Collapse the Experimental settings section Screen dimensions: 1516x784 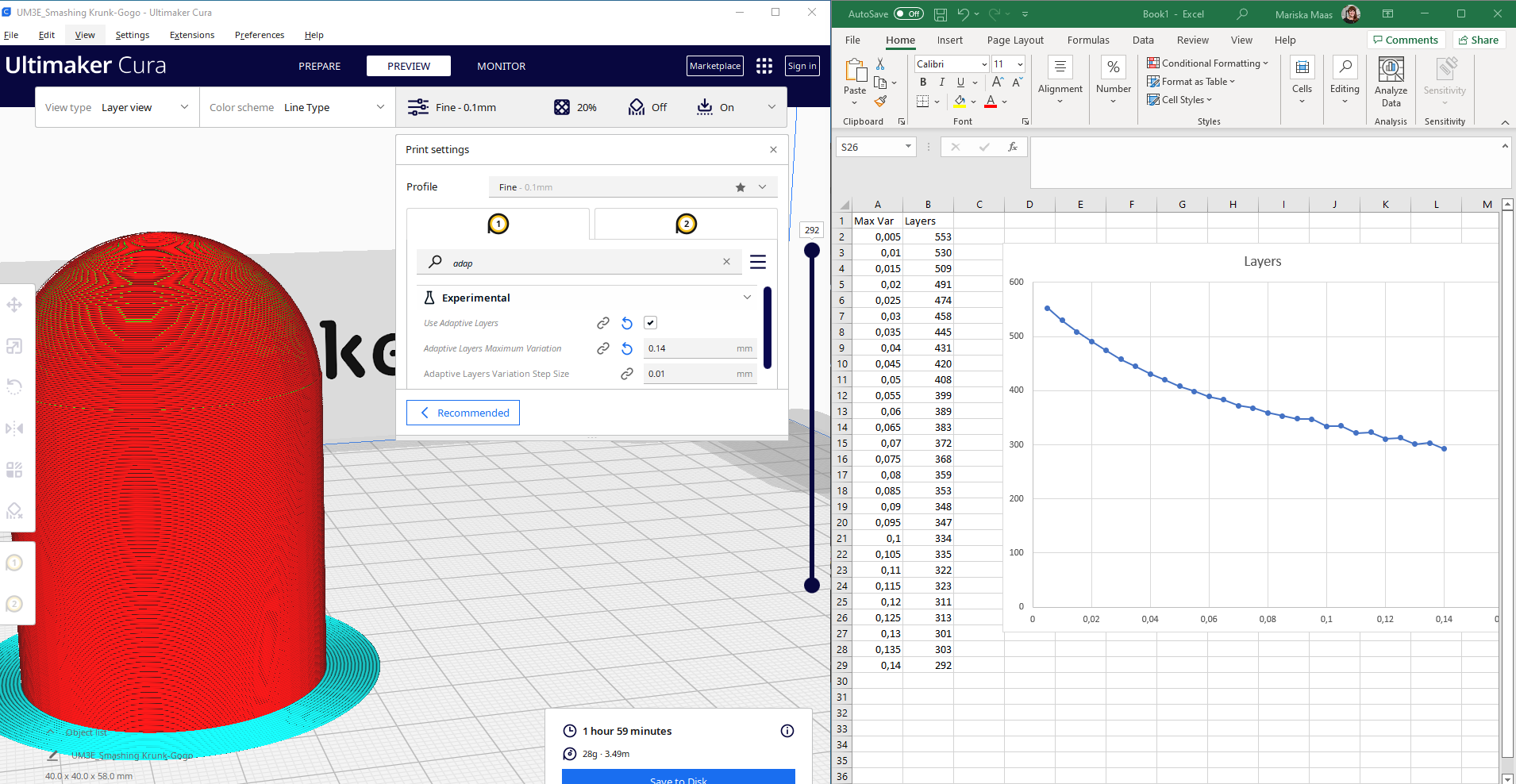[745, 297]
